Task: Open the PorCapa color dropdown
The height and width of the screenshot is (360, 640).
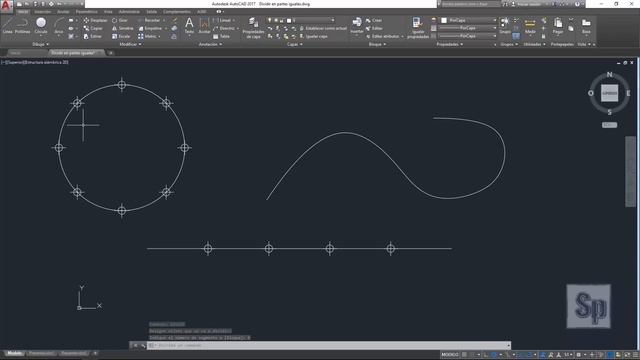Action: (x=469, y=20)
